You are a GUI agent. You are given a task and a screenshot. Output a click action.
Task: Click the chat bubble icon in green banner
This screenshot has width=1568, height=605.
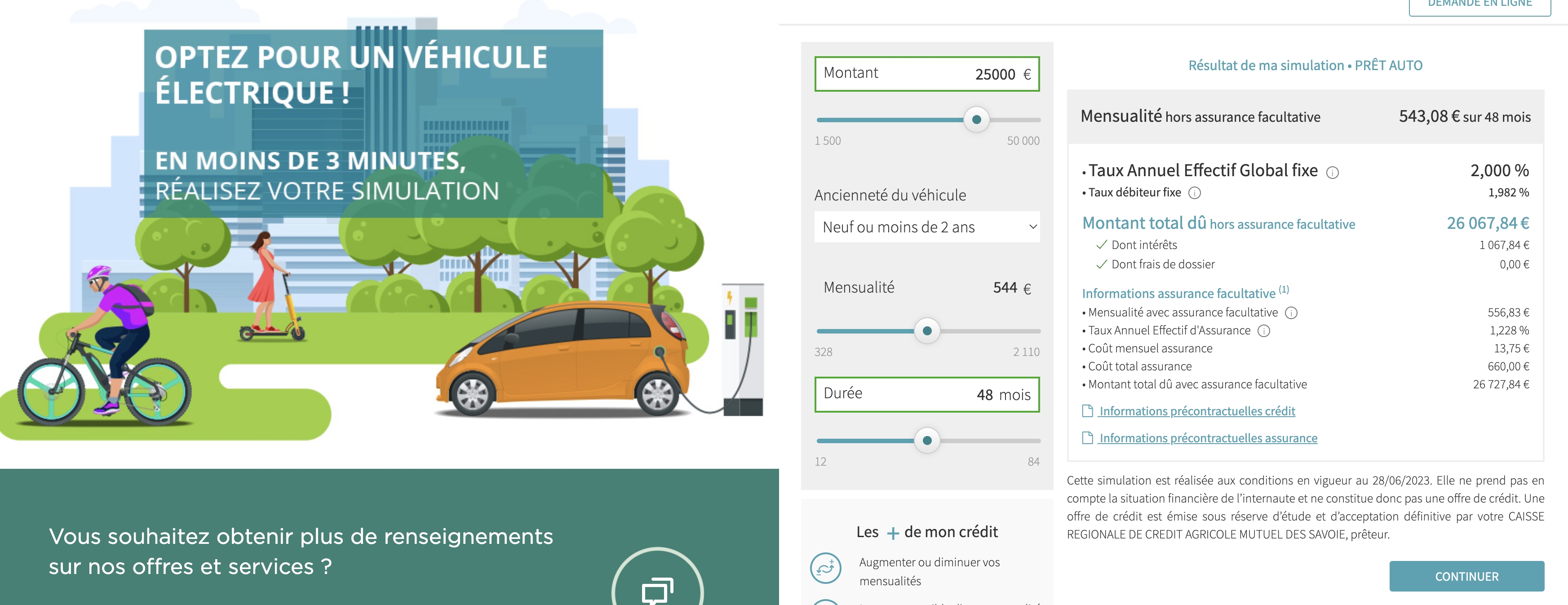[x=657, y=589]
